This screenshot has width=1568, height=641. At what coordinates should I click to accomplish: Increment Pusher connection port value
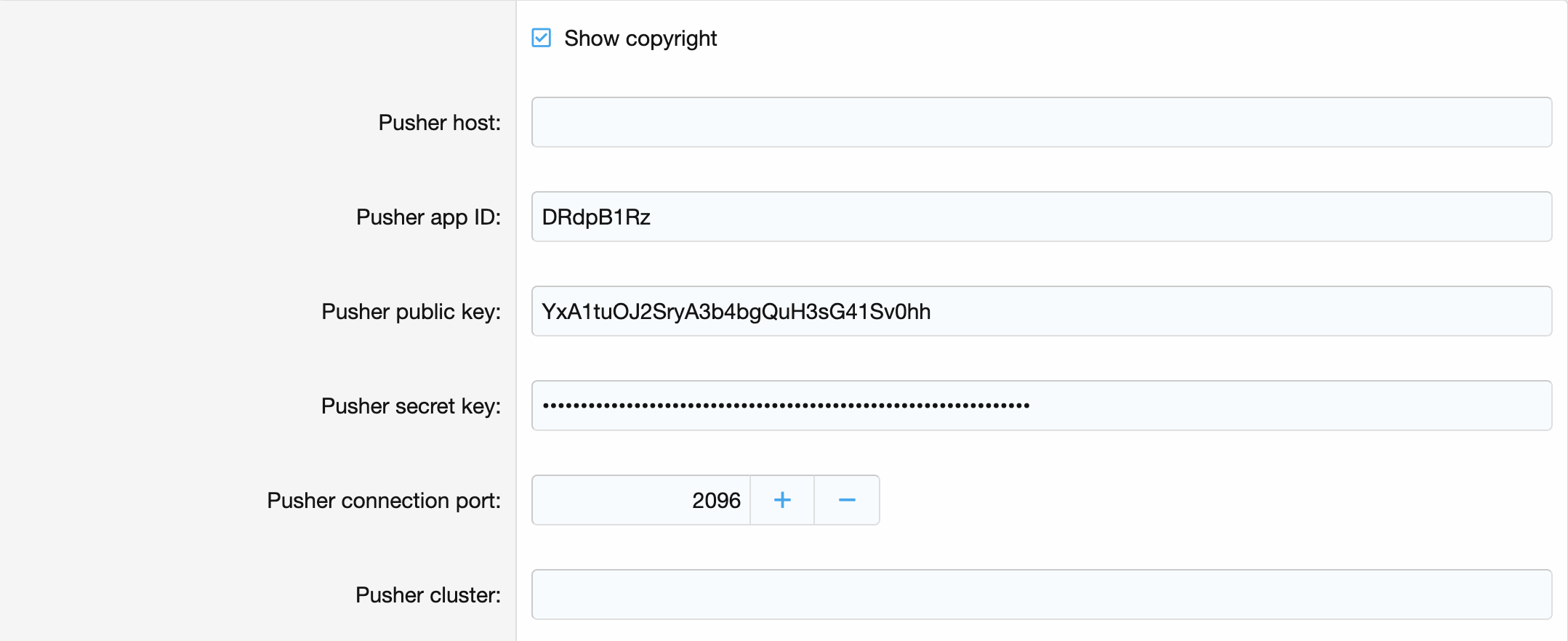click(781, 500)
